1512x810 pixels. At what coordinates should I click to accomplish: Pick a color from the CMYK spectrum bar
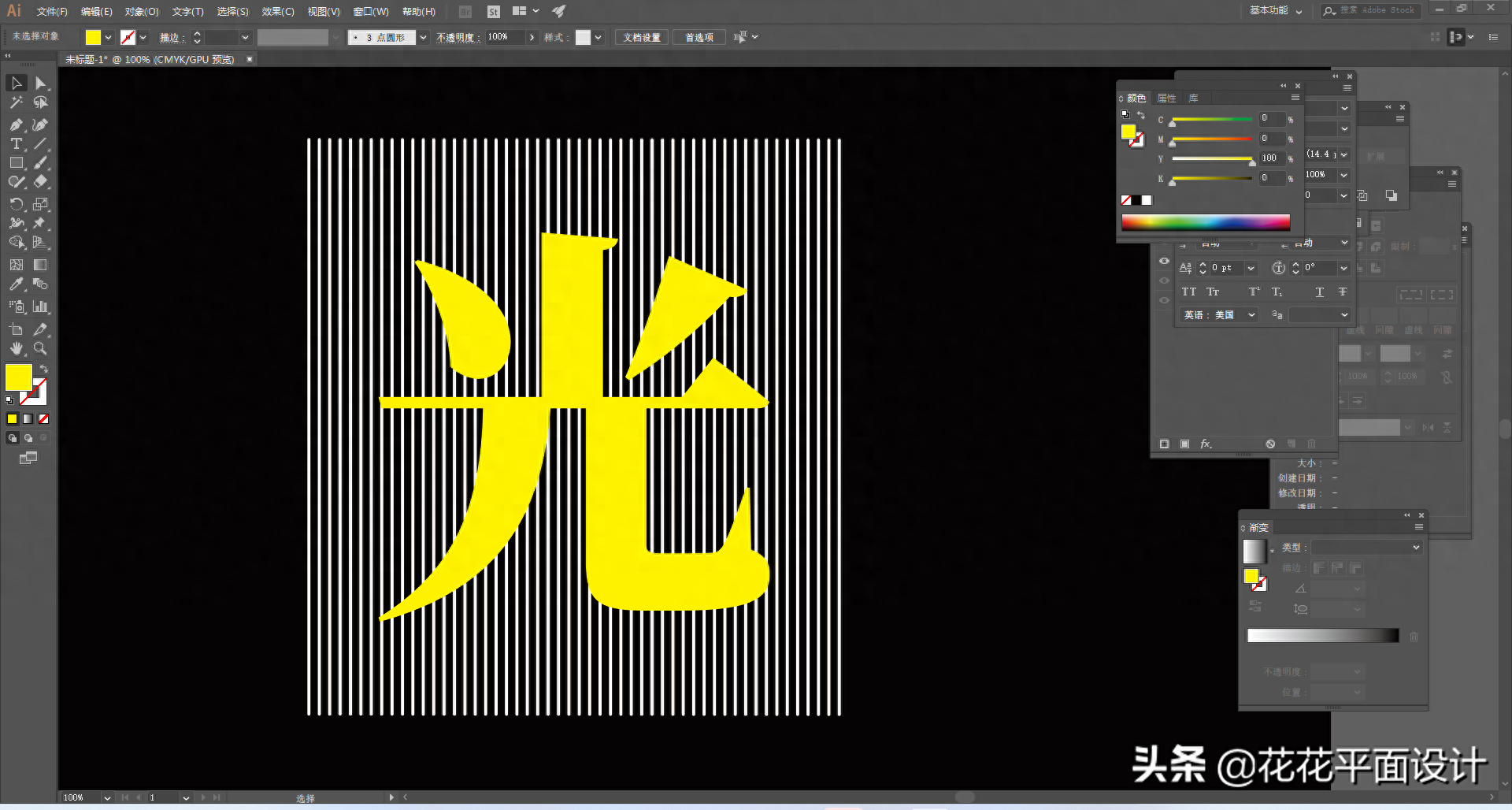1205,222
